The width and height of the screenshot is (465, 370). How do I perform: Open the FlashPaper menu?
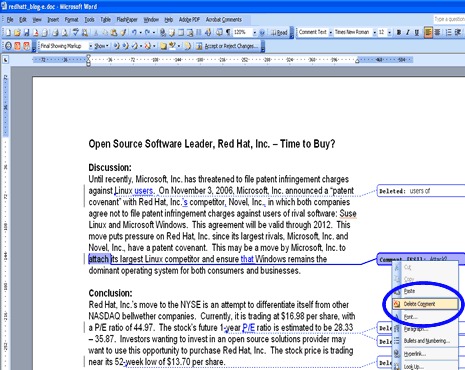127,20
